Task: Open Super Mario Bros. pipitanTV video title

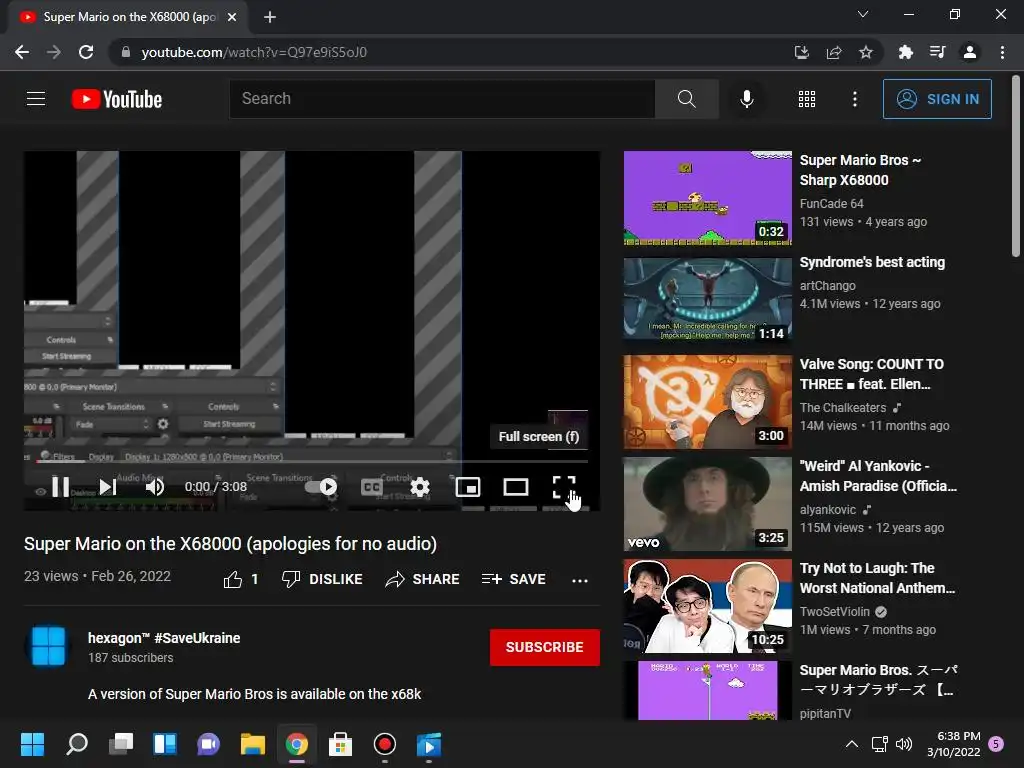Action: [x=879, y=680]
